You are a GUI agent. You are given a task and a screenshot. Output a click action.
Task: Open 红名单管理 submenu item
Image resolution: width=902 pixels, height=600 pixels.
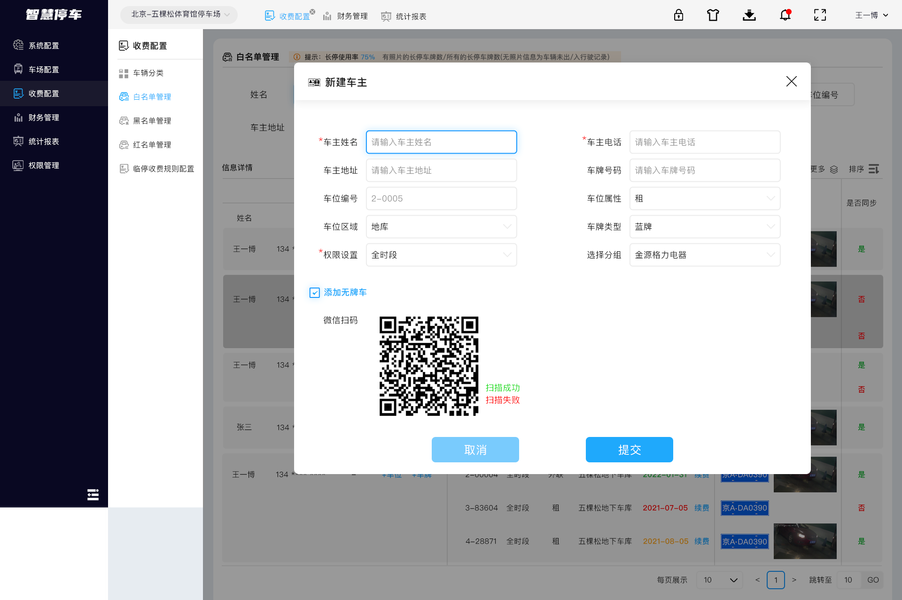[145, 145]
